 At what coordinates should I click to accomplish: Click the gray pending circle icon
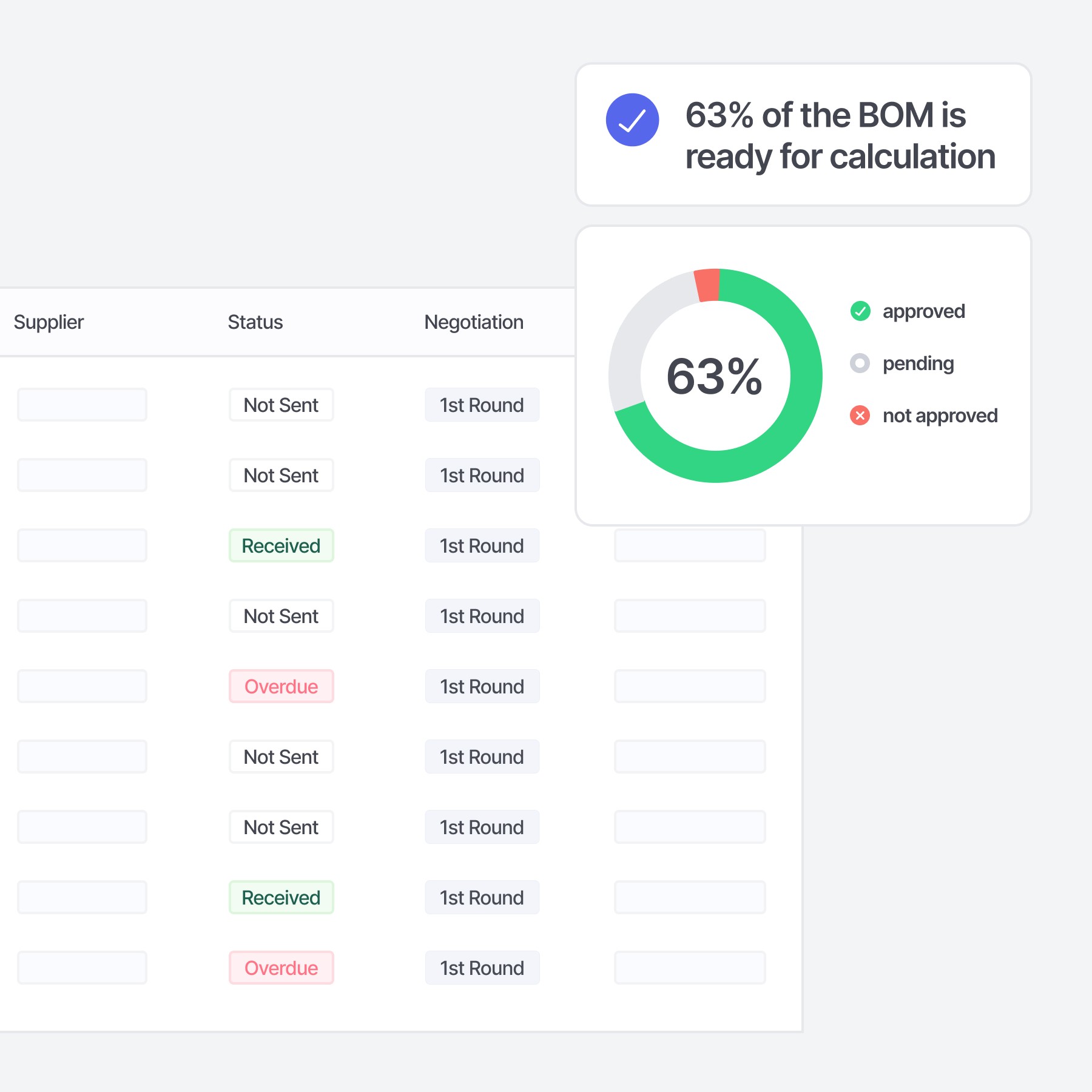[860, 363]
